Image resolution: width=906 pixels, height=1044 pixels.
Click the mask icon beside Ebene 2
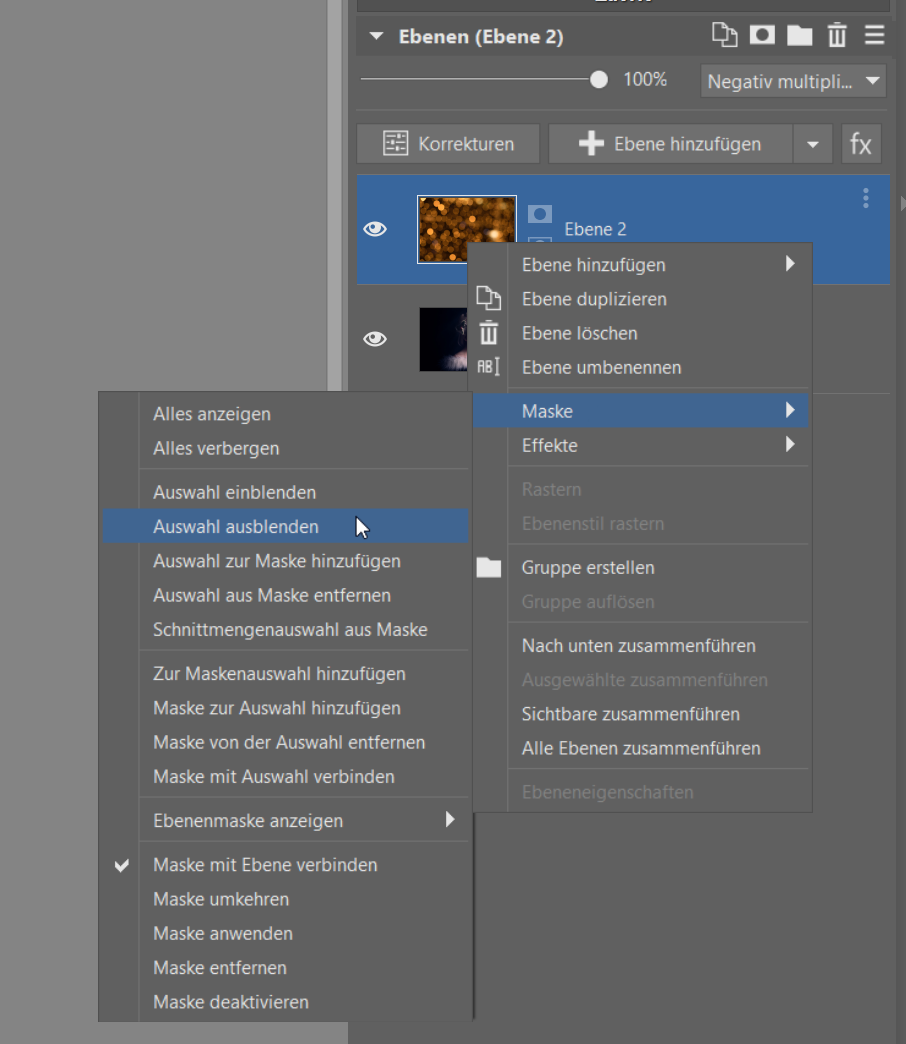click(x=539, y=214)
